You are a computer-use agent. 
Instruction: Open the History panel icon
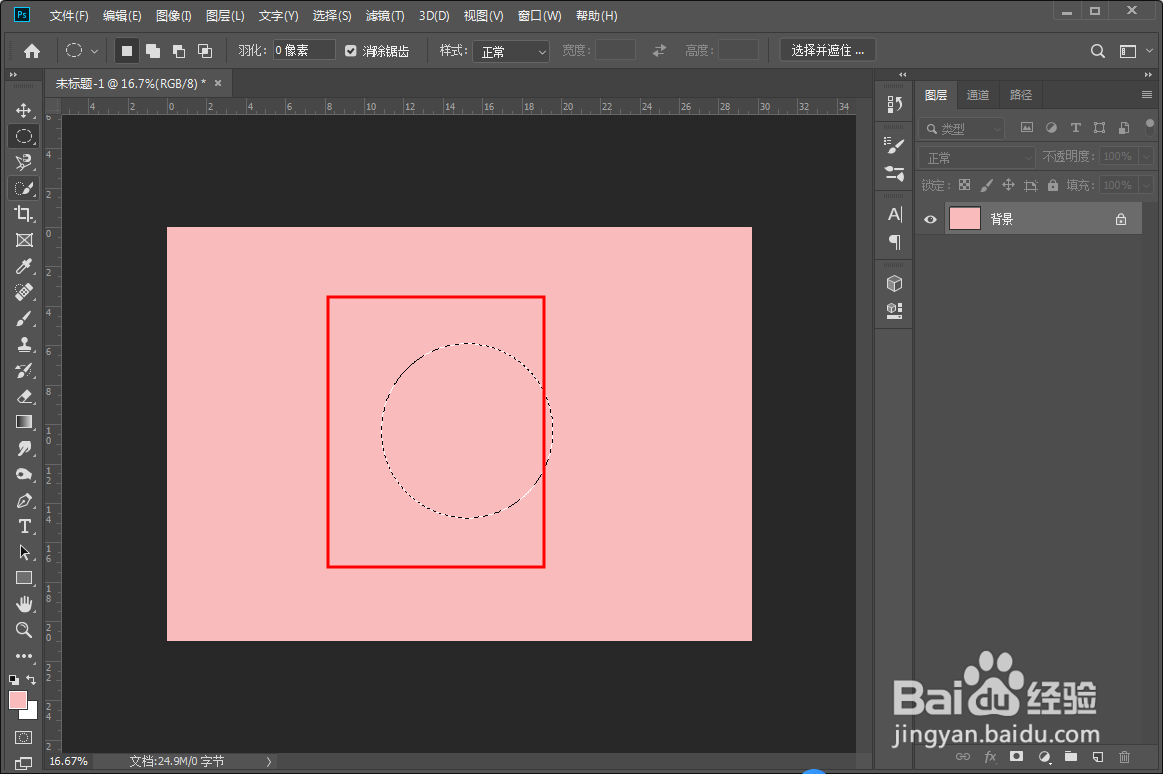(x=895, y=105)
